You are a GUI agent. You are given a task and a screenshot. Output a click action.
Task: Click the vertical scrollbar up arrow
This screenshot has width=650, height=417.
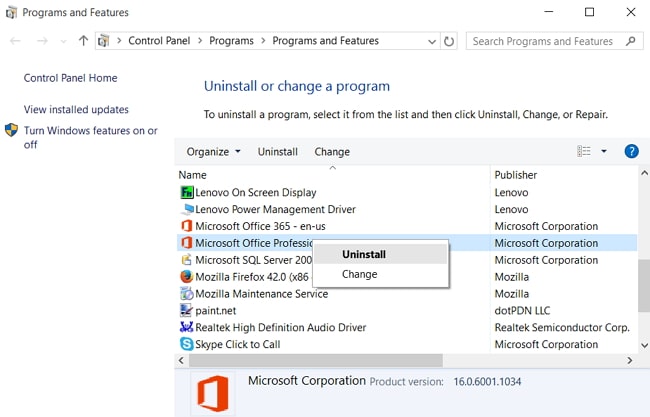pos(644,173)
